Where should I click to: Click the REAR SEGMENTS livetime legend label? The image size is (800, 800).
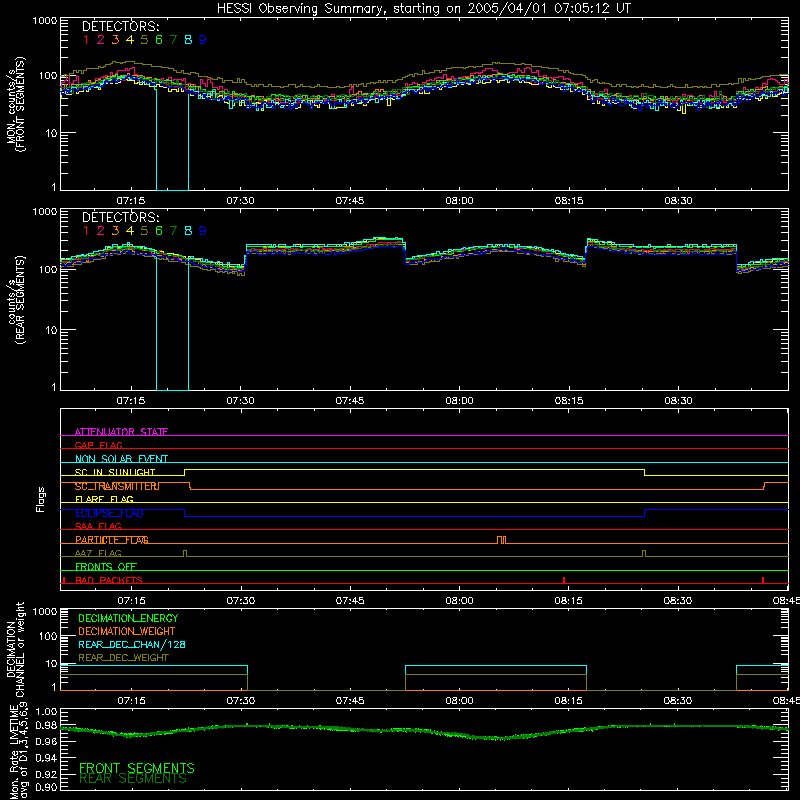coord(133,779)
